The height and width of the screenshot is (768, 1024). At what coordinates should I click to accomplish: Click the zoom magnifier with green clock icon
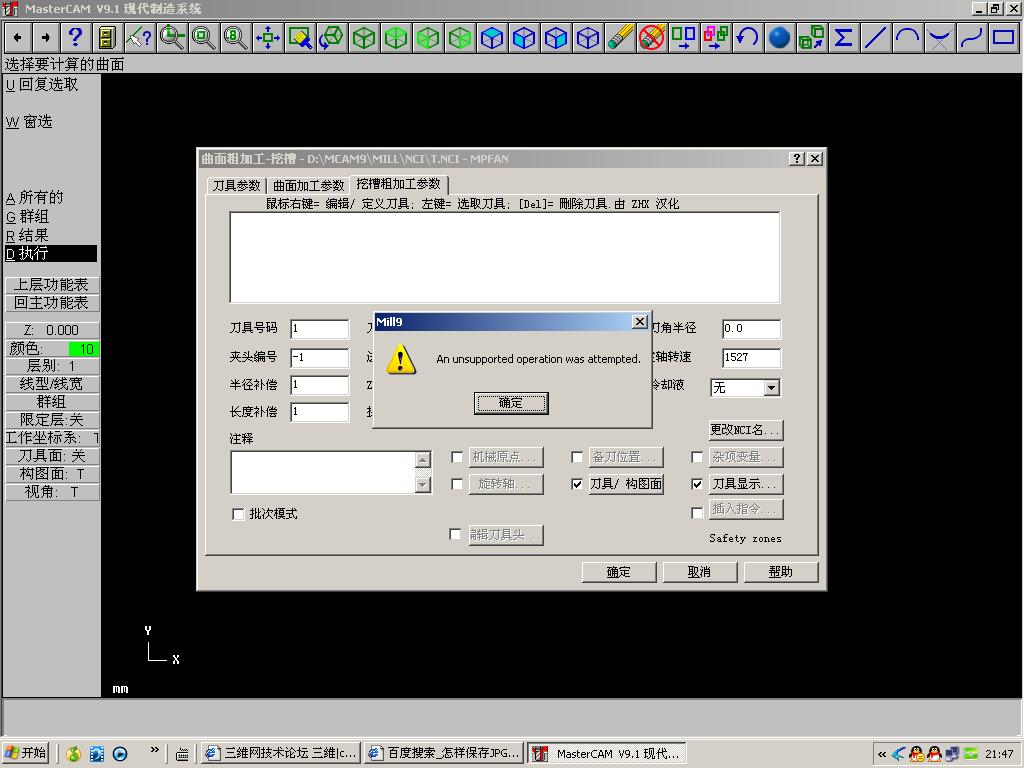[x=172, y=38]
